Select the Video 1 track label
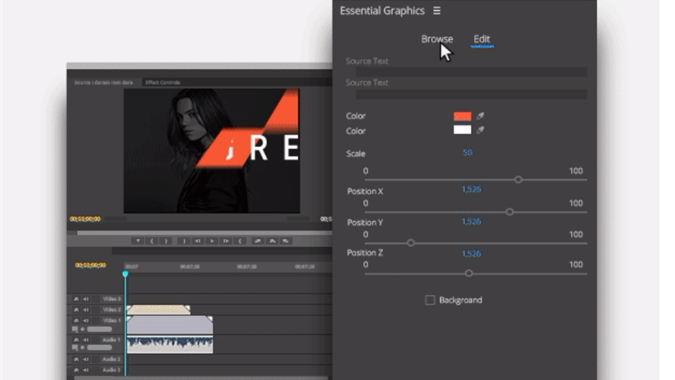The height and width of the screenshot is (380, 675). coord(111,320)
